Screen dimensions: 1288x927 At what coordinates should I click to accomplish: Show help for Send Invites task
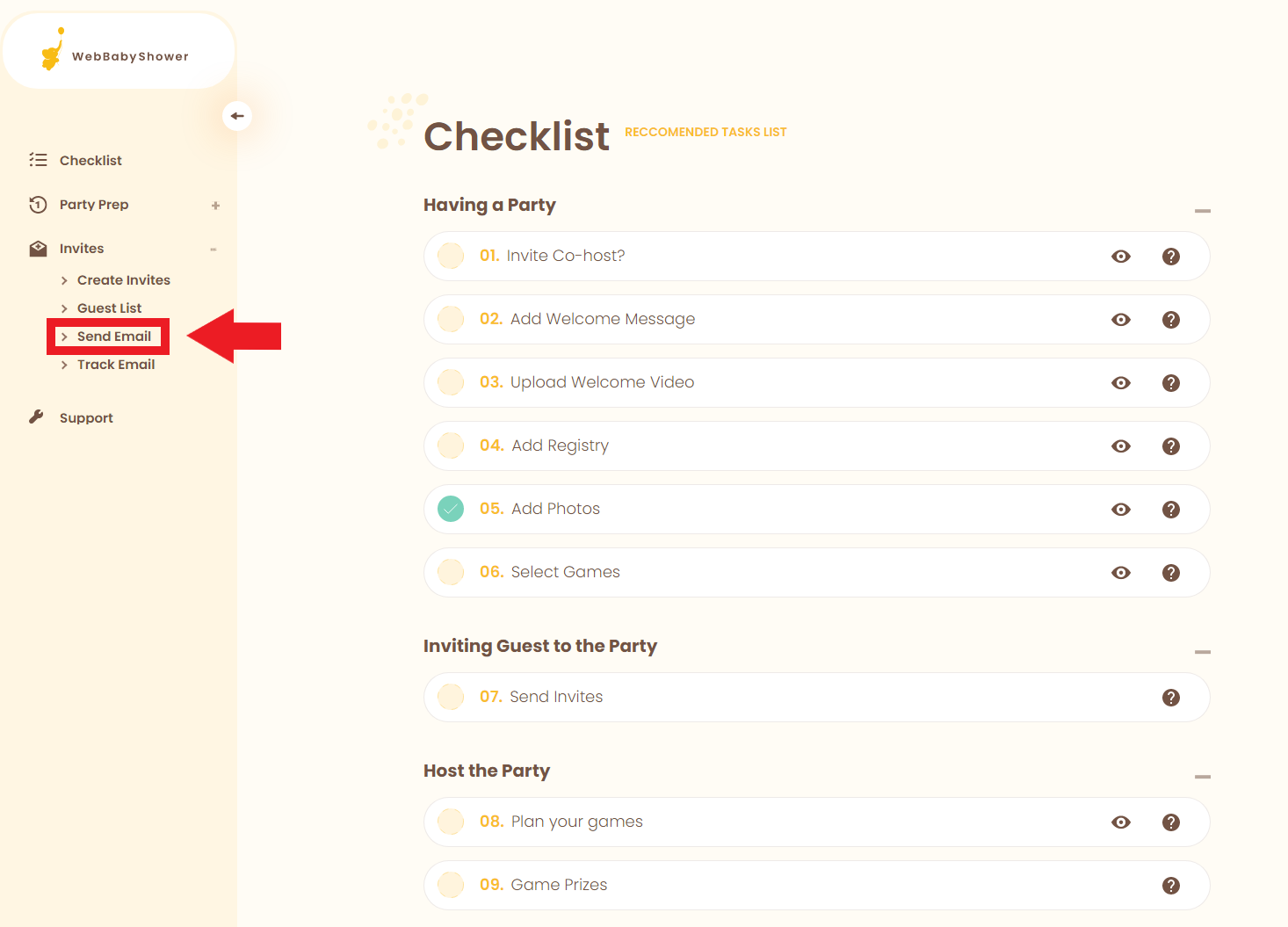[1170, 698]
